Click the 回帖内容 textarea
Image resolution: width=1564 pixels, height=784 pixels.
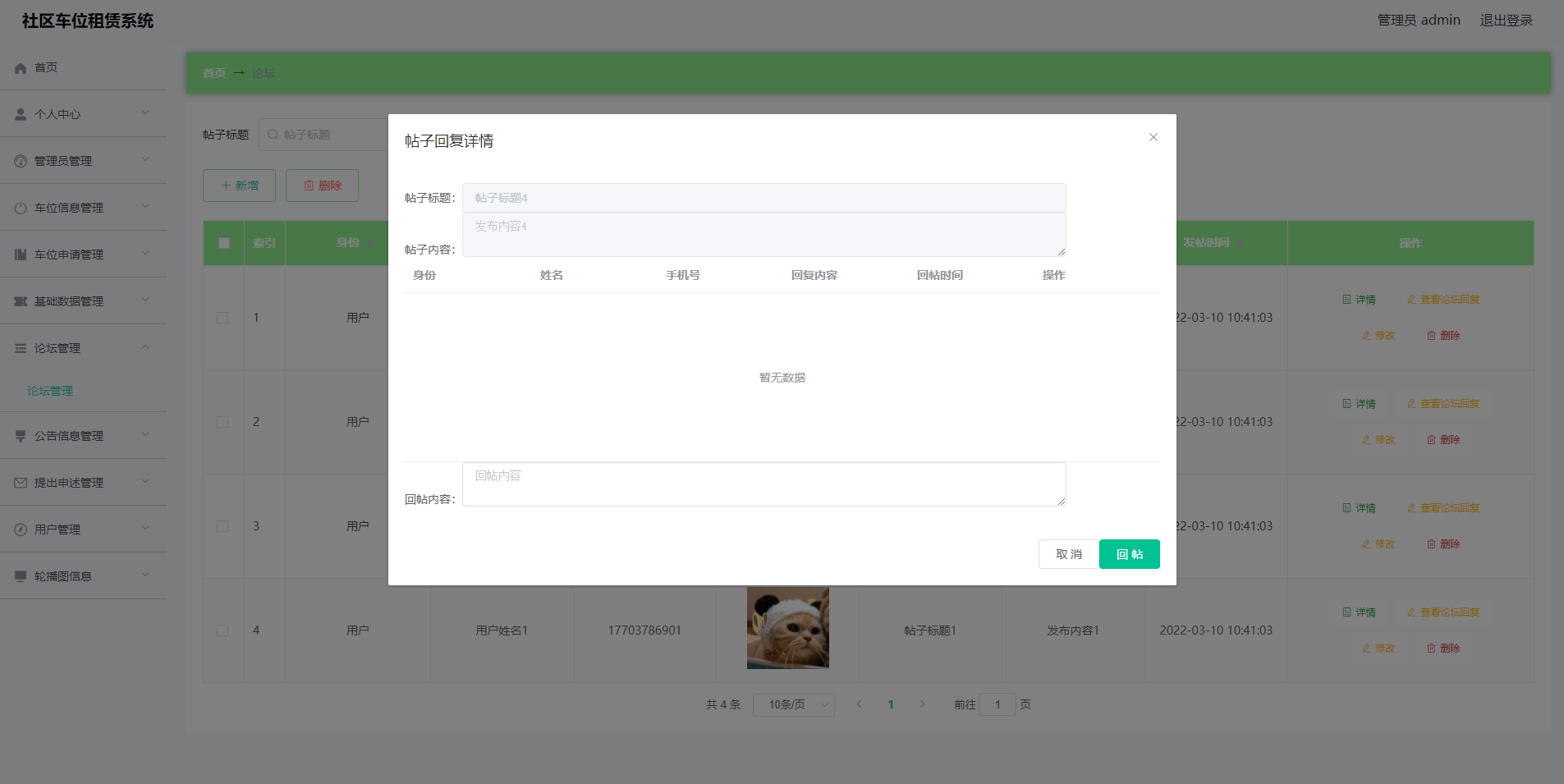(x=764, y=484)
